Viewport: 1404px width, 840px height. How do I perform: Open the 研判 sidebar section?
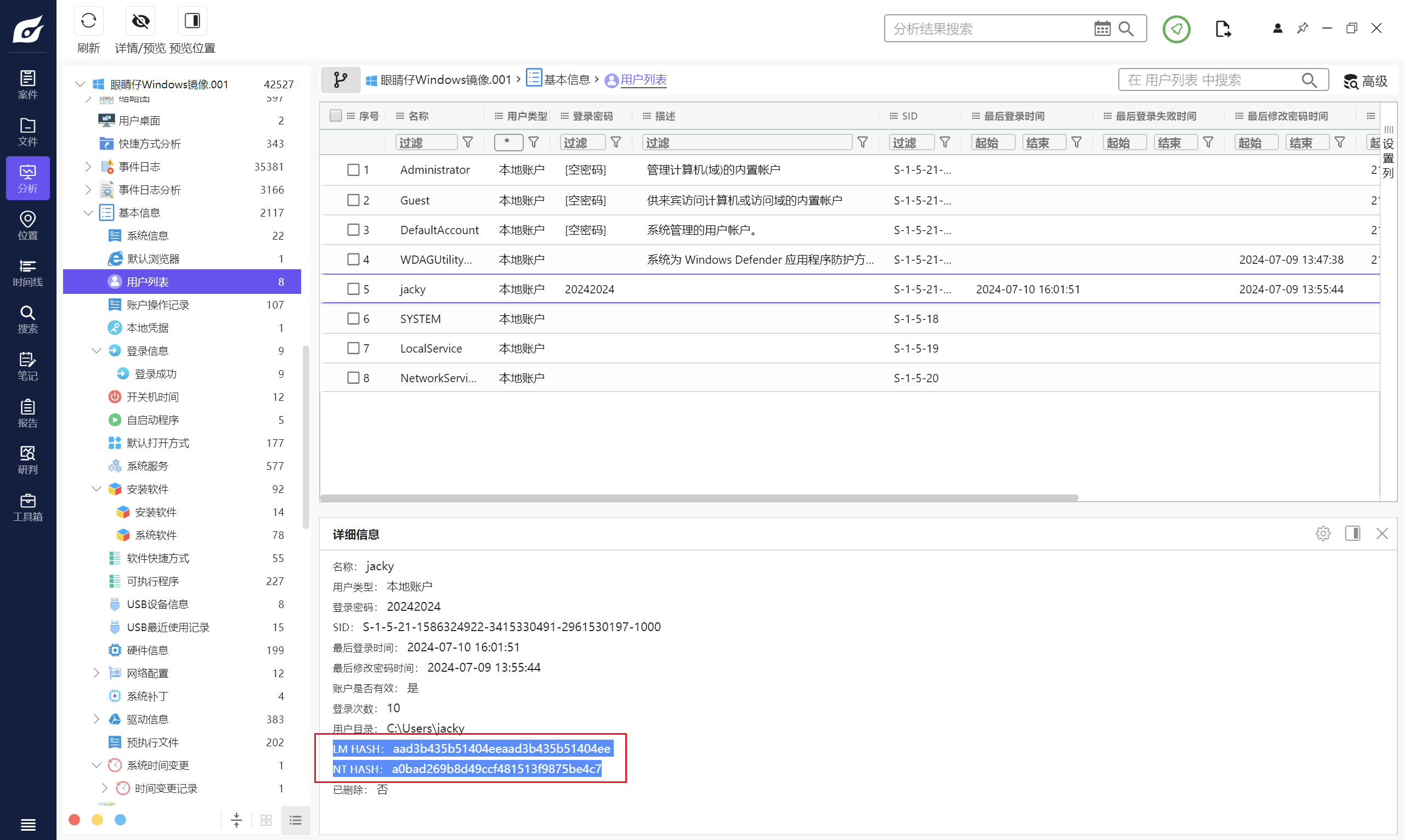(28, 460)
